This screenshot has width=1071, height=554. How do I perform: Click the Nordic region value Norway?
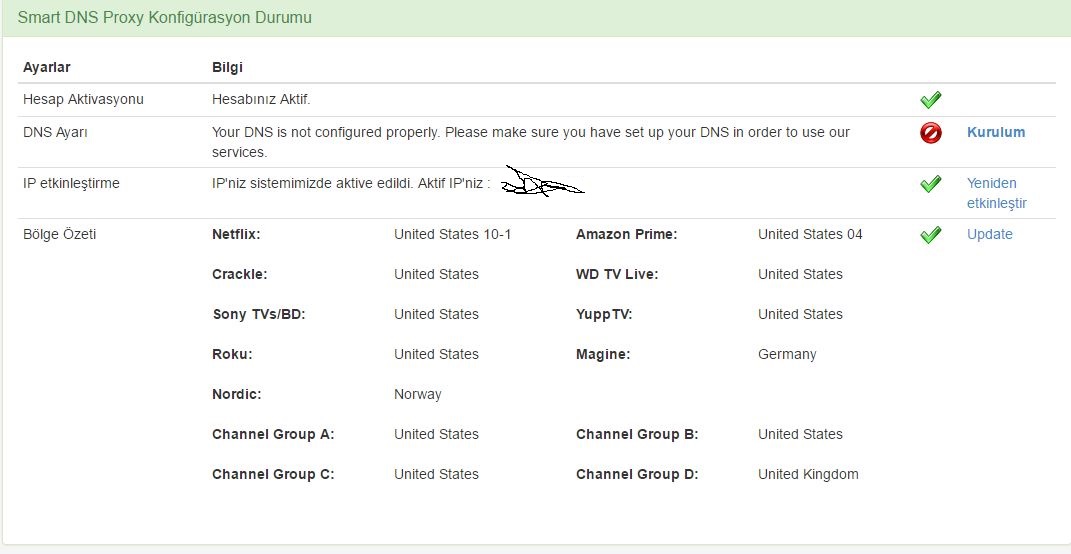[417, 394]
